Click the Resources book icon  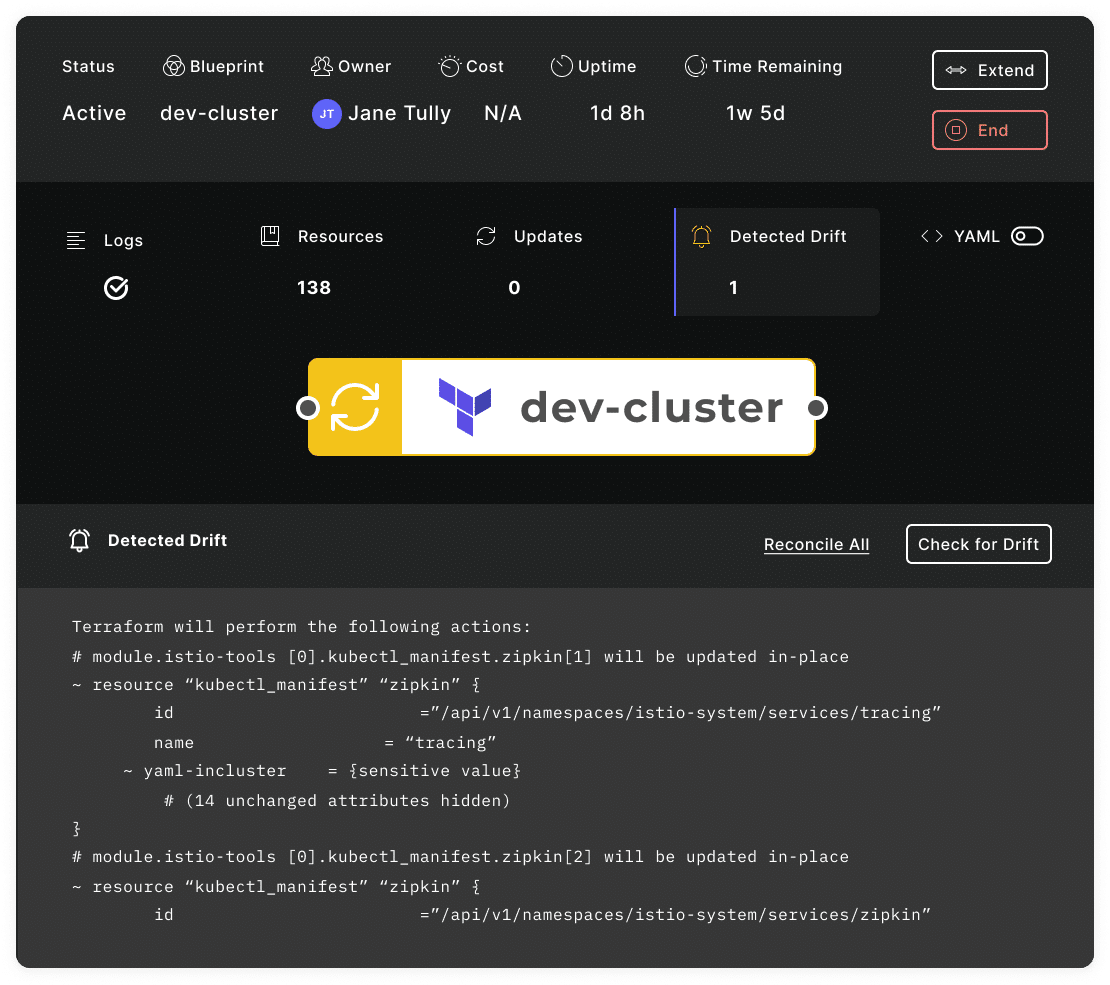(270, 236)
